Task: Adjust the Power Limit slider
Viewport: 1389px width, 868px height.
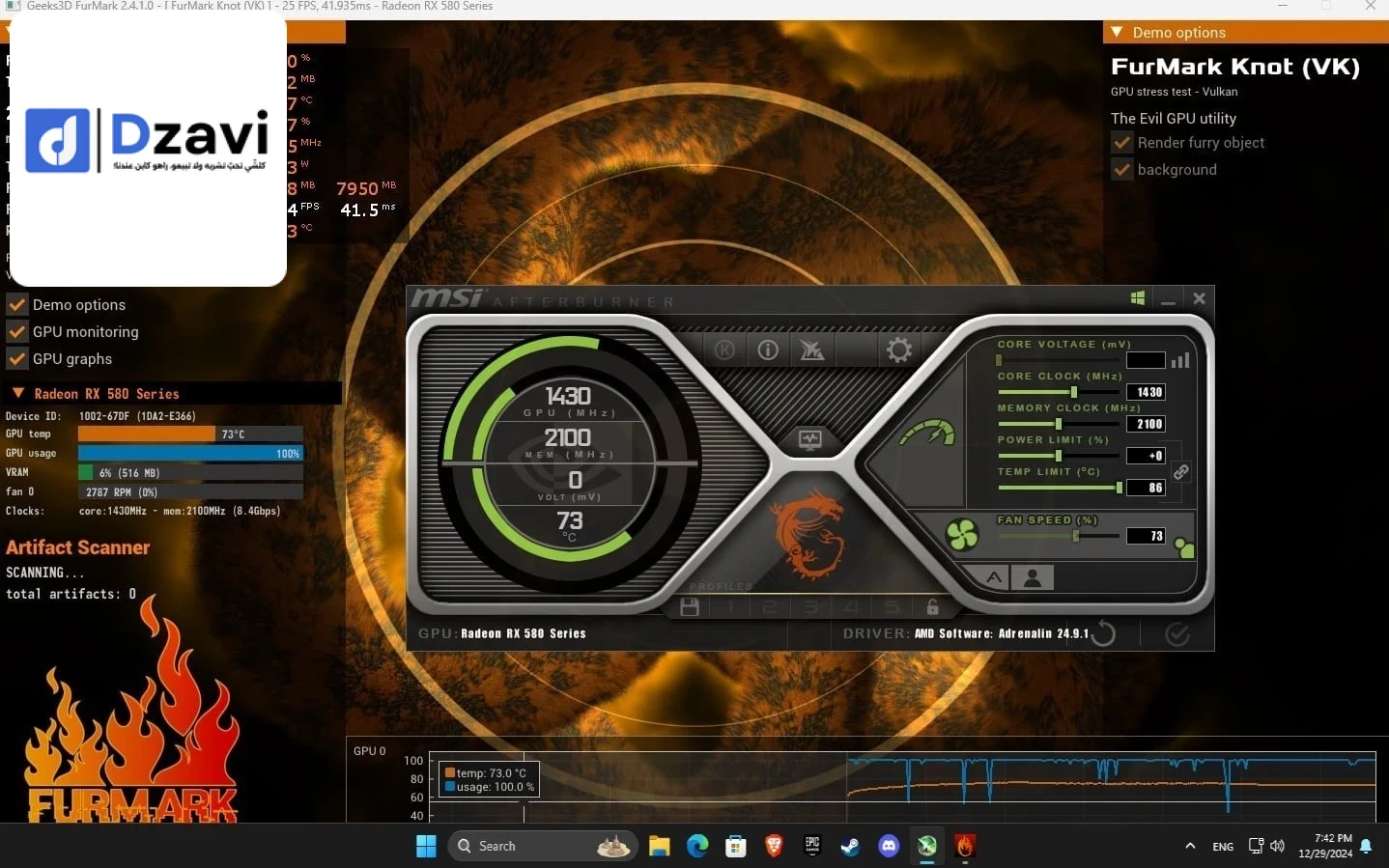Action: [1059, 456]
